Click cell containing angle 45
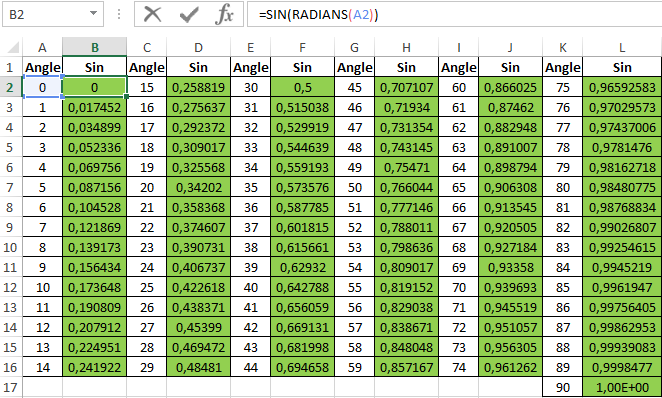The image size is (662, 398). pos(355,87)
